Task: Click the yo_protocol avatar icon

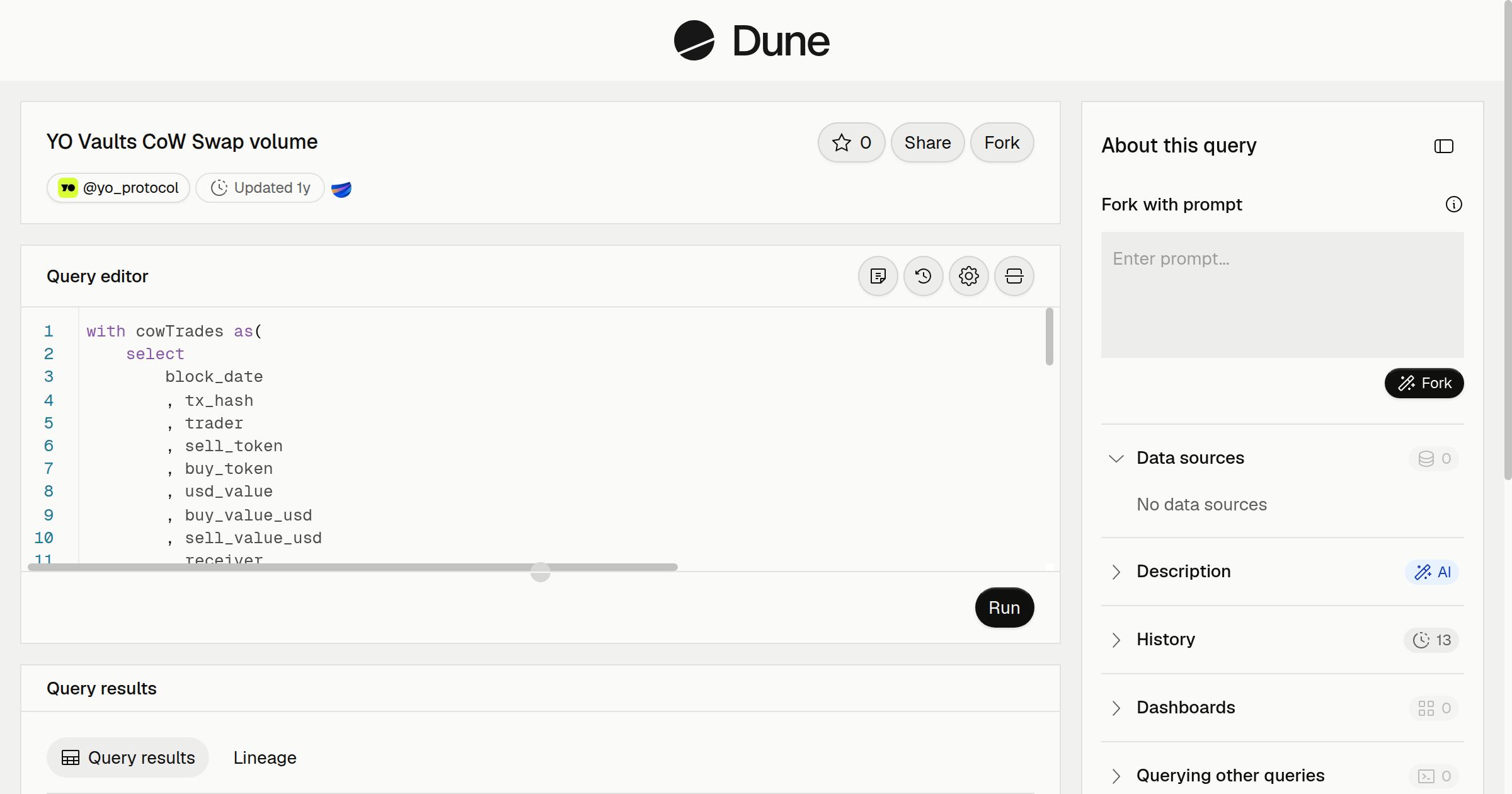Action: 67,188
